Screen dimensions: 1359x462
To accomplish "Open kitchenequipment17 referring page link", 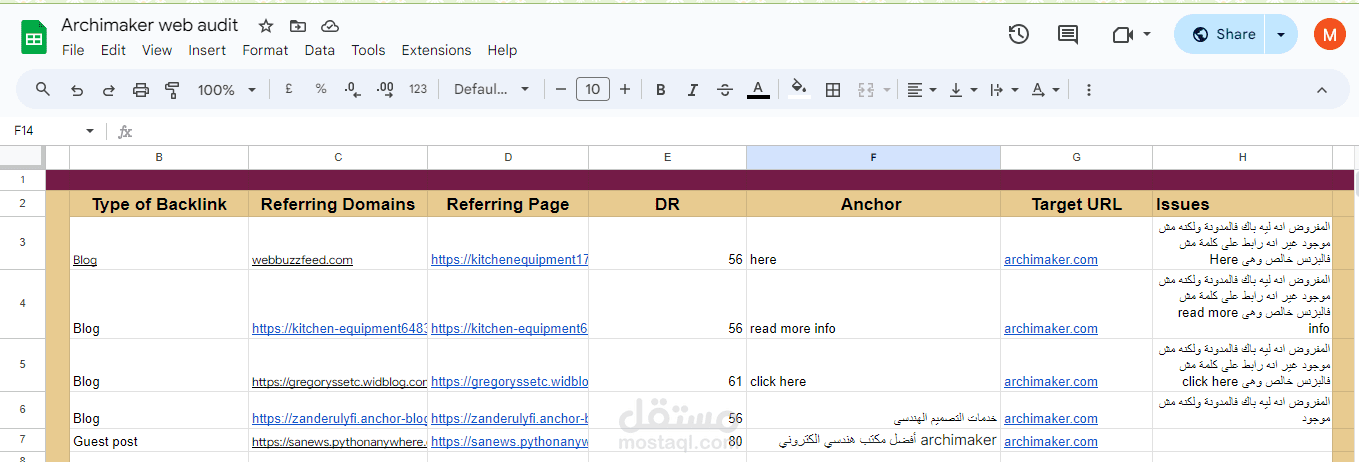I will coord(510,259).
